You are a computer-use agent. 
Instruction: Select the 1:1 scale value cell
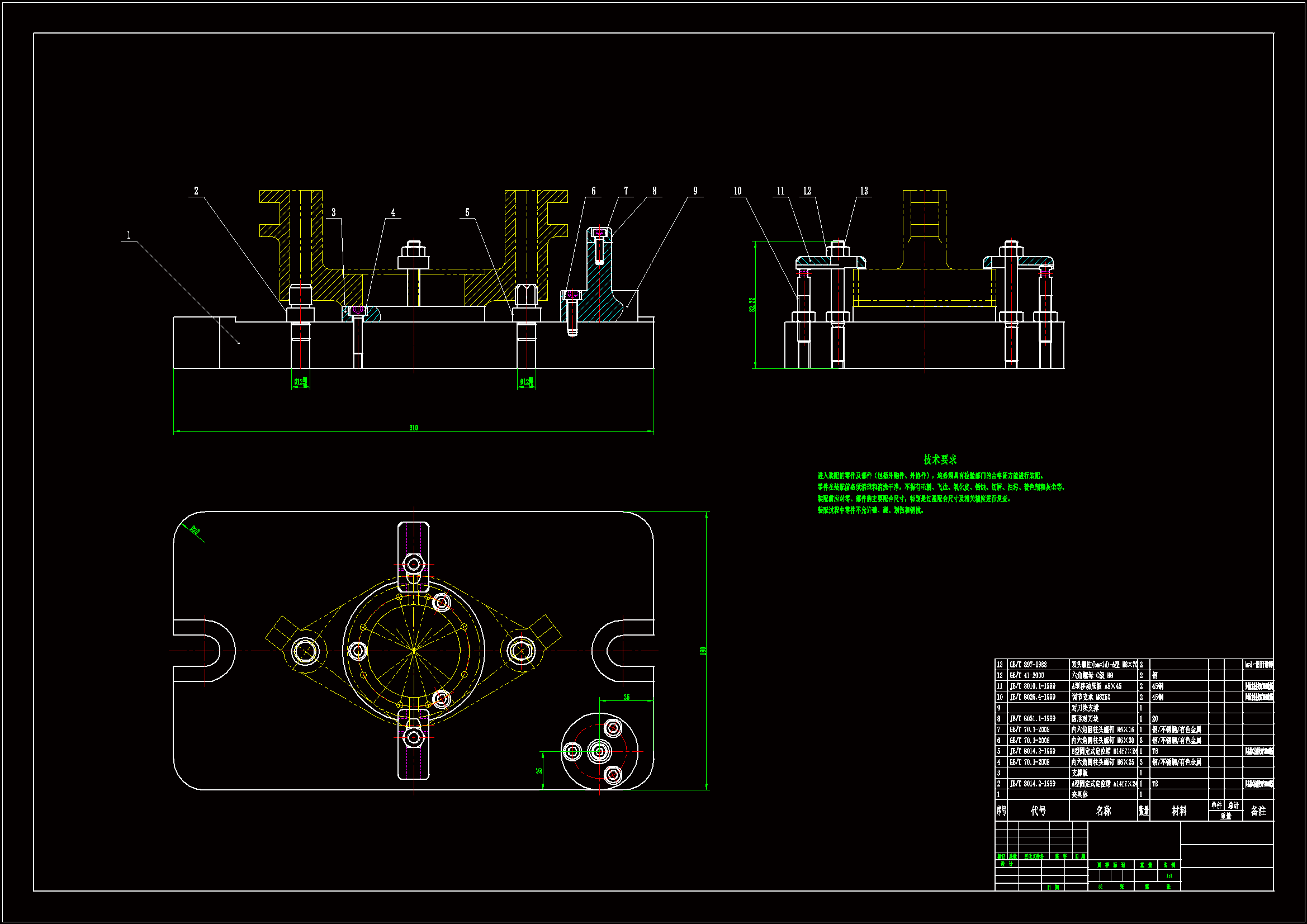1169,875
